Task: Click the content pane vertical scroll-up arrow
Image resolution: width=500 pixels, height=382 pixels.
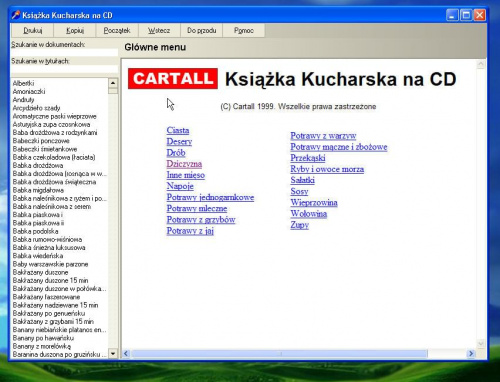Action: coord(481,64)
